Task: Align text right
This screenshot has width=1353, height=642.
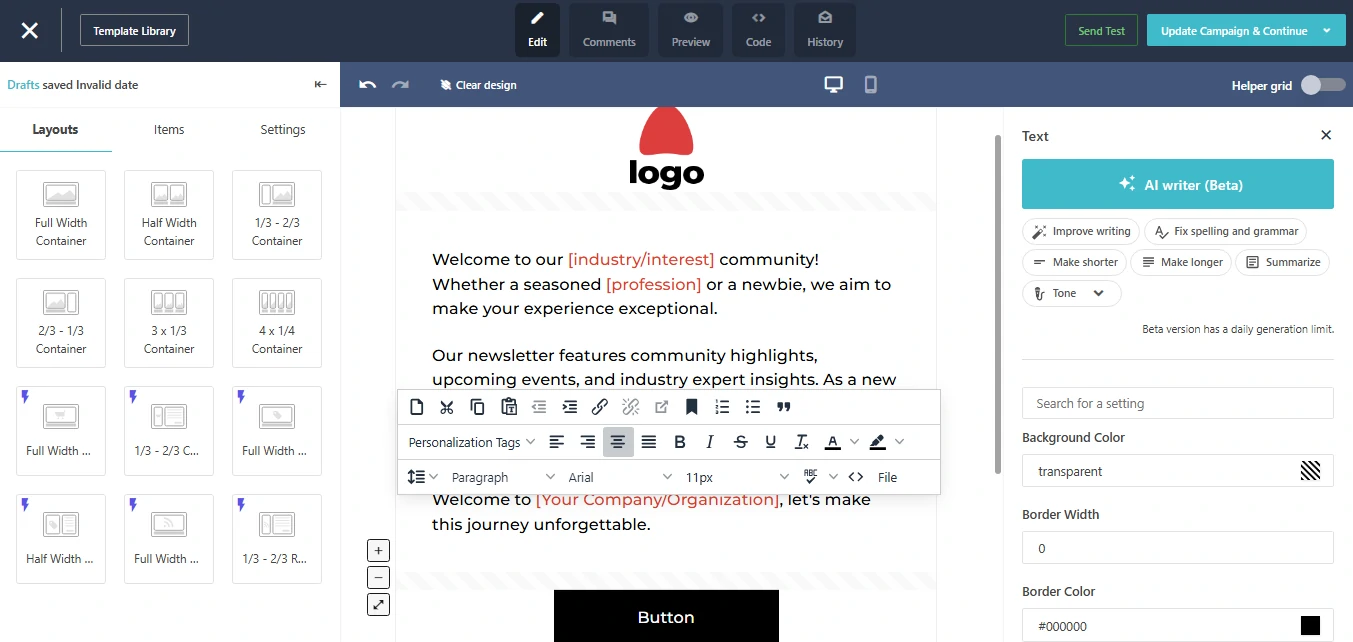Action: [x=588, y=442]
